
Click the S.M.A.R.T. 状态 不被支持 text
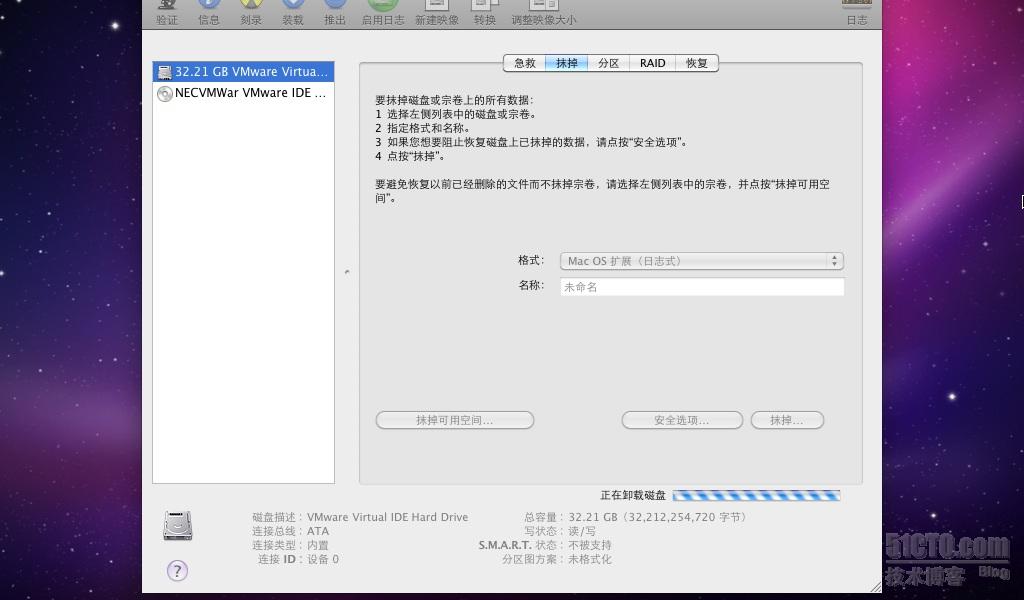pyautogui.click(x=545, y=545)
